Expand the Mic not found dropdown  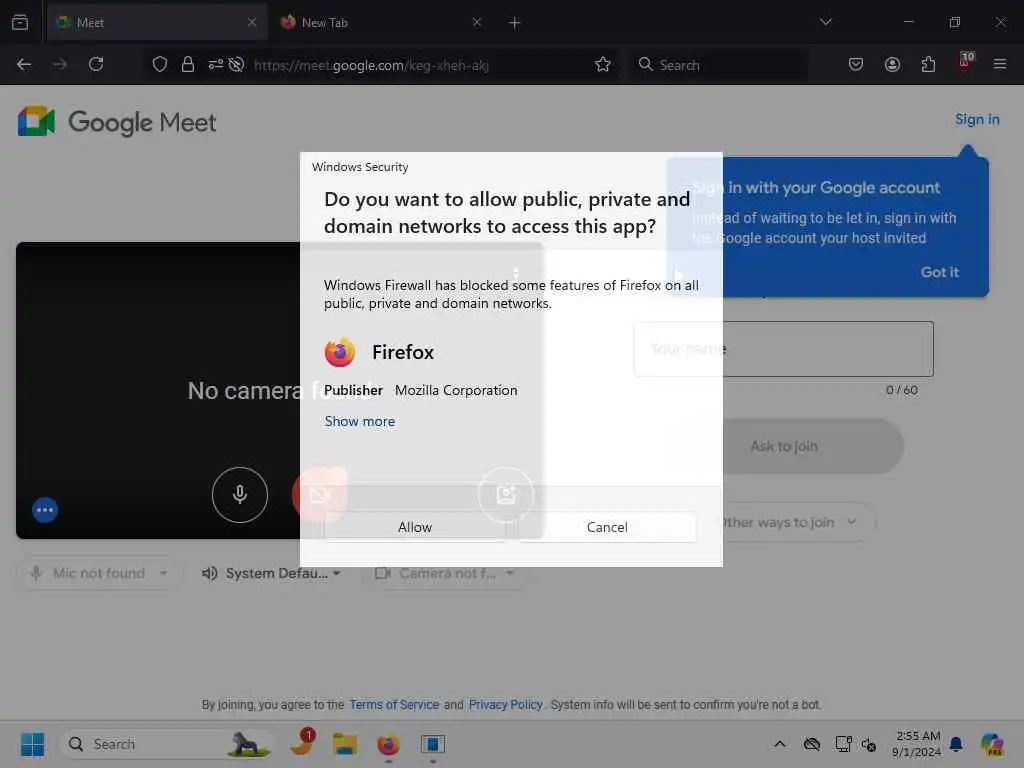point(99,573)
